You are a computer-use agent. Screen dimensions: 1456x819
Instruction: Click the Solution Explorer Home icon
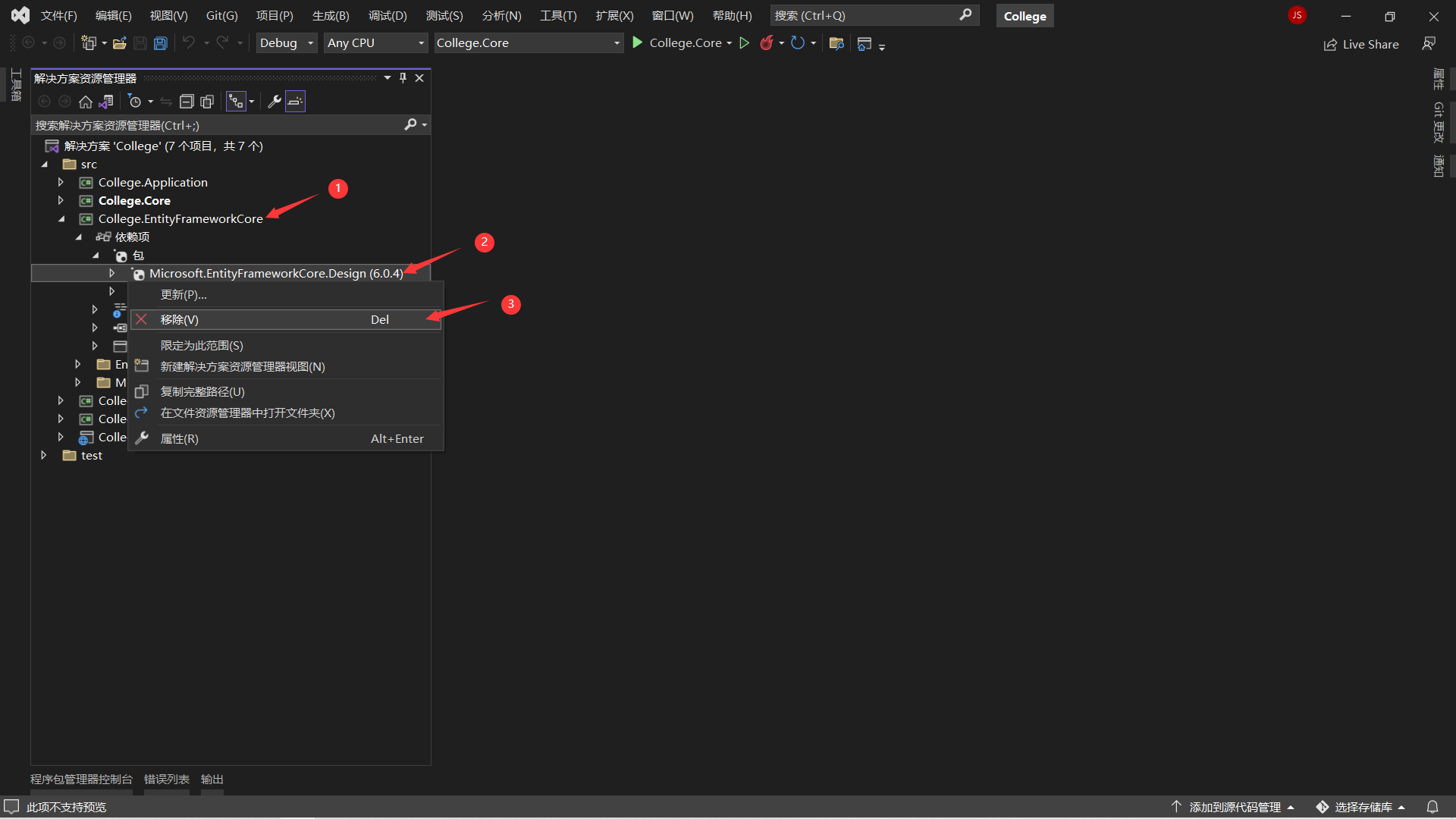tap(86, 102)
